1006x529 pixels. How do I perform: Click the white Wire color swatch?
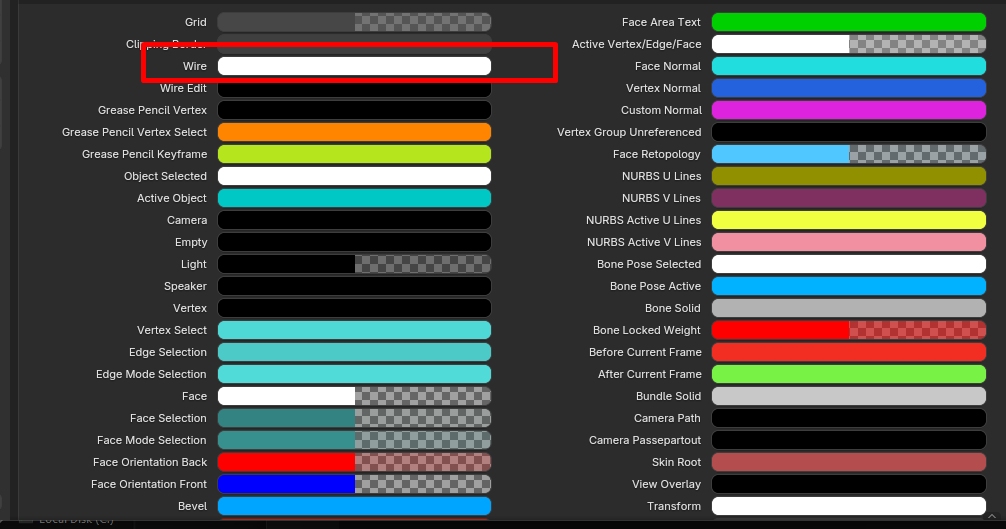pos(354,66)
